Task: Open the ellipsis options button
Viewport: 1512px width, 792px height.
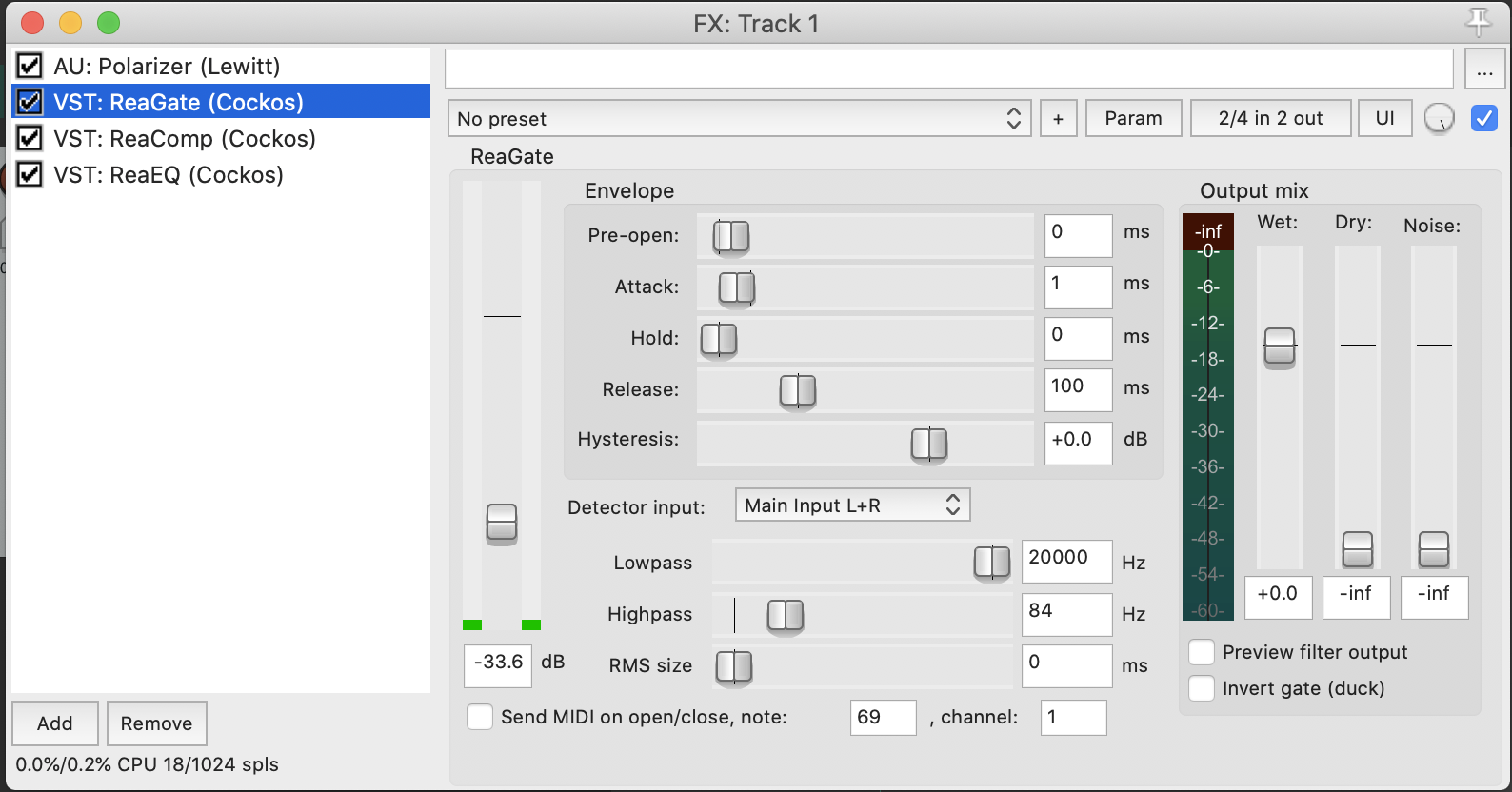Action: coord(1484,69)
